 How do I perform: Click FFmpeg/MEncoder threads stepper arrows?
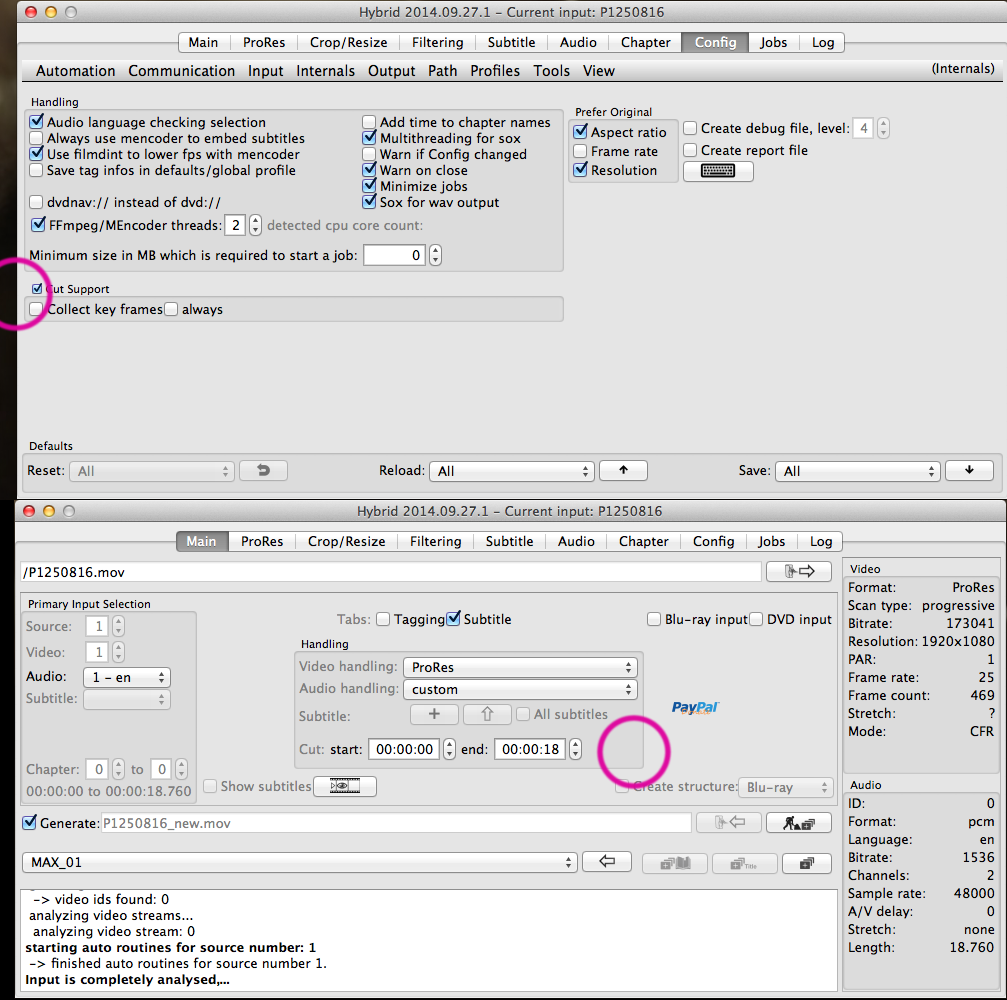coord(256,225)
